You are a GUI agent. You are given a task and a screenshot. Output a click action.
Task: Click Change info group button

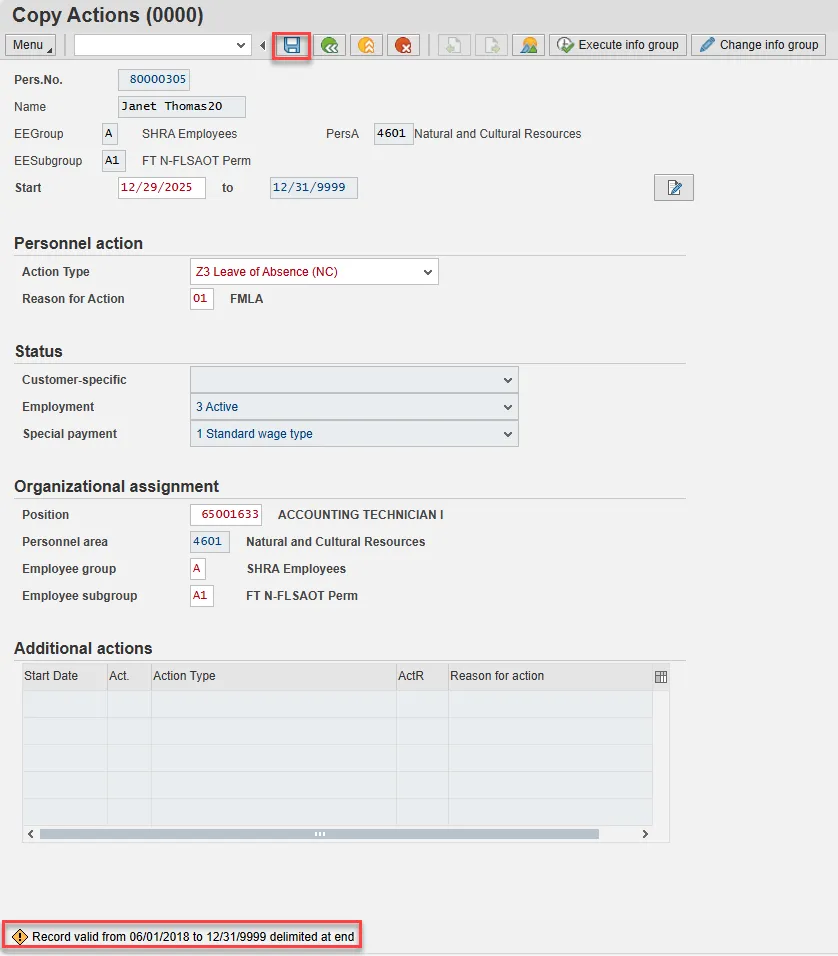pyautogui.click(x=759, y=45)
